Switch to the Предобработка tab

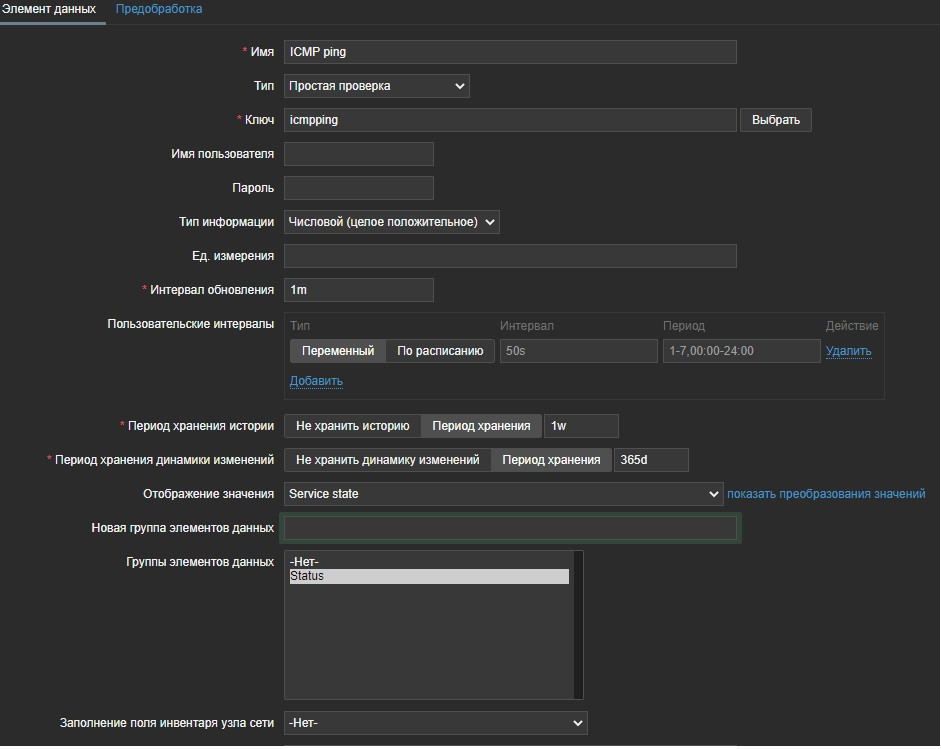point(159,9)
